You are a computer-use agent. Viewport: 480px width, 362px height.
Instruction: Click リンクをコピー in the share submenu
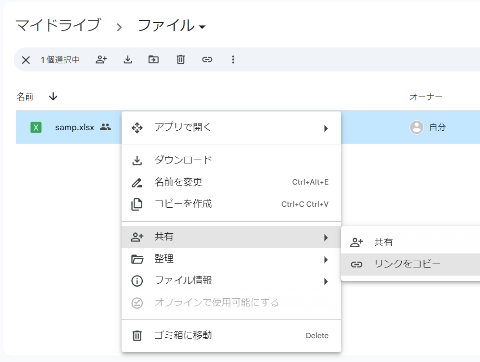(x=411, y=264)
